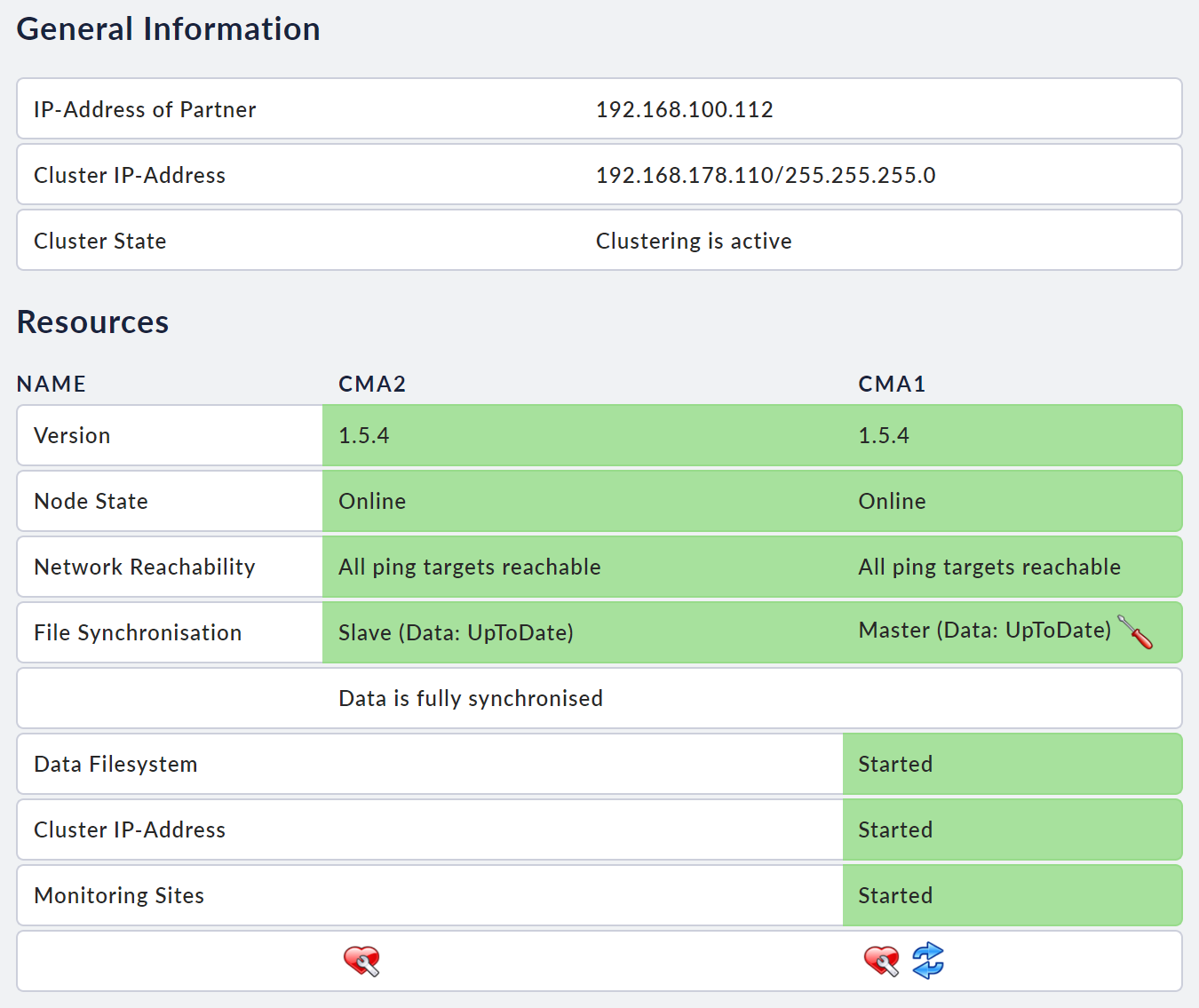Click the 'Data is fully synchronised' message
Viewport: 1199px width, 1008px height.
[471, 698]
